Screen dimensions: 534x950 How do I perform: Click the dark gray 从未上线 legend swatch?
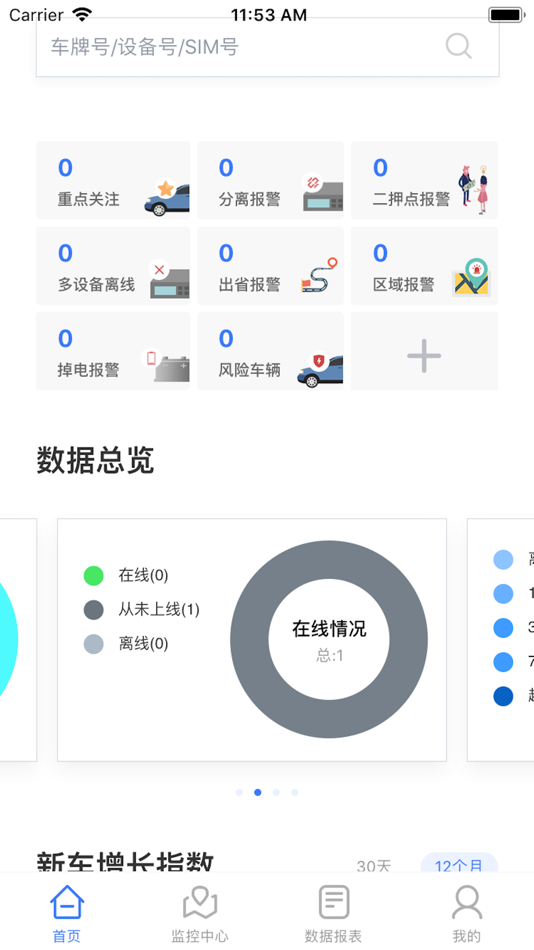[x=93, y=610]
